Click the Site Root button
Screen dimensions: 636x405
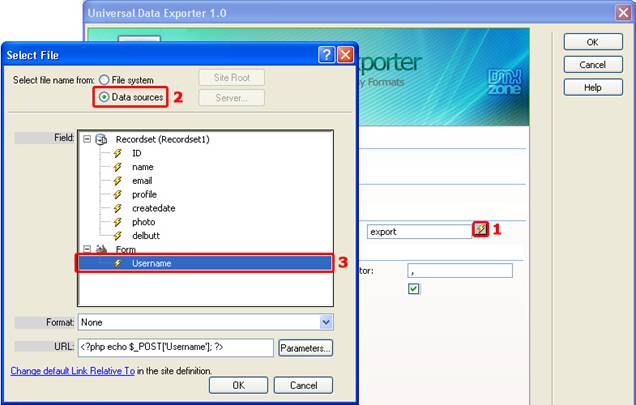pyautogui.click(x=232, y=78)
